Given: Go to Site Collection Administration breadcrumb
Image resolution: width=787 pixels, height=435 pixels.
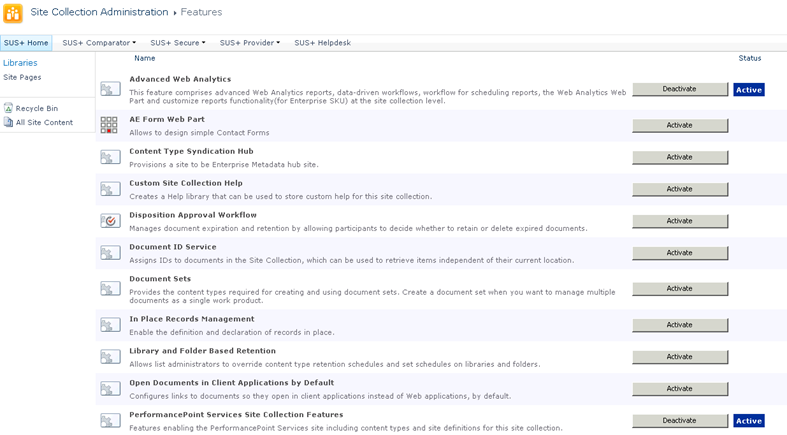Looking at the screenshot, I should click(x=99, y=12).
